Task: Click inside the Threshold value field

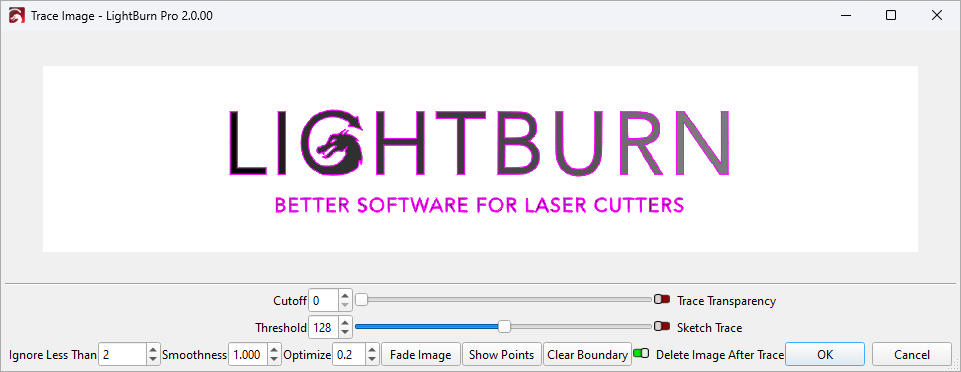Action: [x=324, y=327]
